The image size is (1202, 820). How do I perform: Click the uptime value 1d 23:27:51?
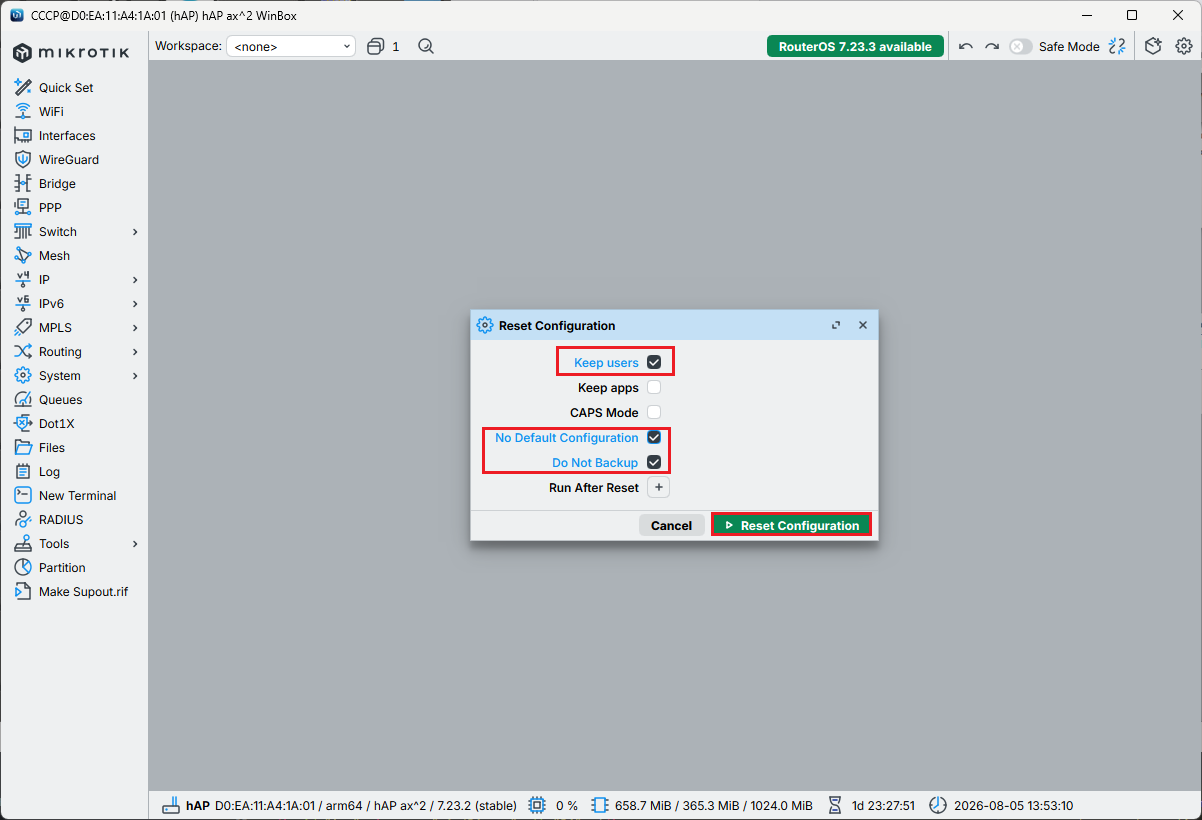tap(883, 805)
